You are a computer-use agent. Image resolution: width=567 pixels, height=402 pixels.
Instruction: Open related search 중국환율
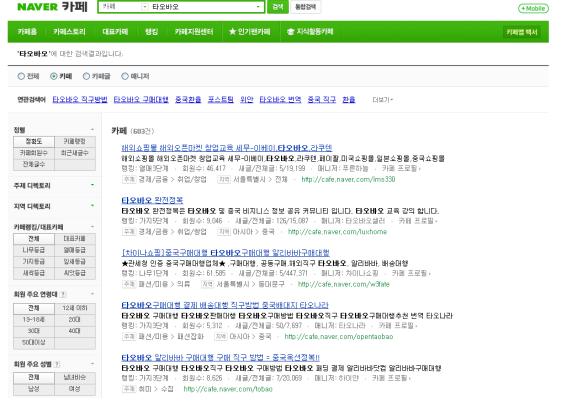pos(188,99)
